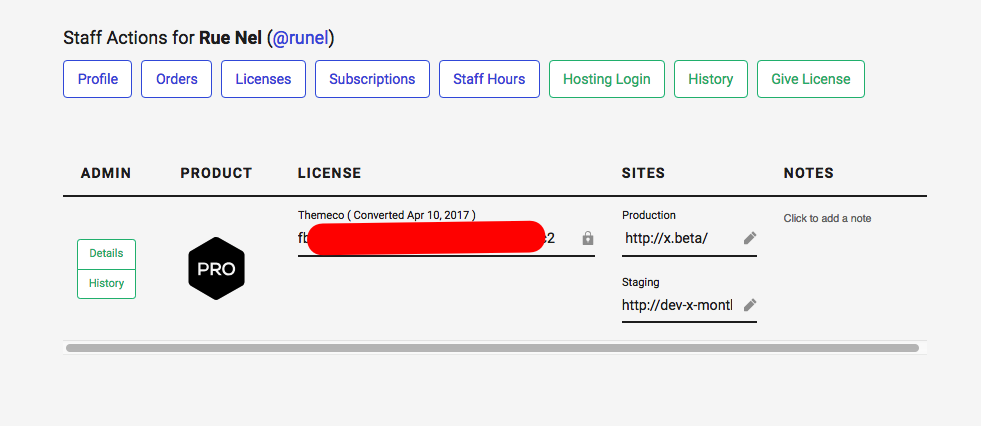Open license Details in Admin column

click(106, 254)
